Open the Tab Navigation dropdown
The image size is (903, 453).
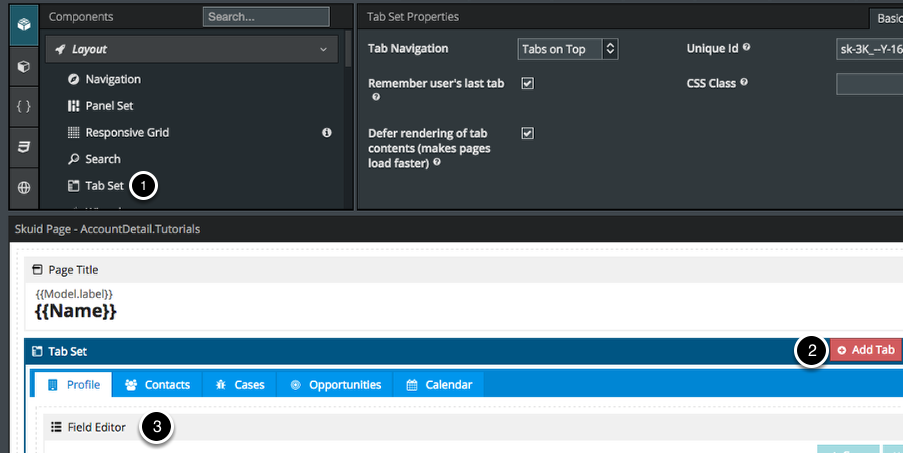tap(567, 49)
